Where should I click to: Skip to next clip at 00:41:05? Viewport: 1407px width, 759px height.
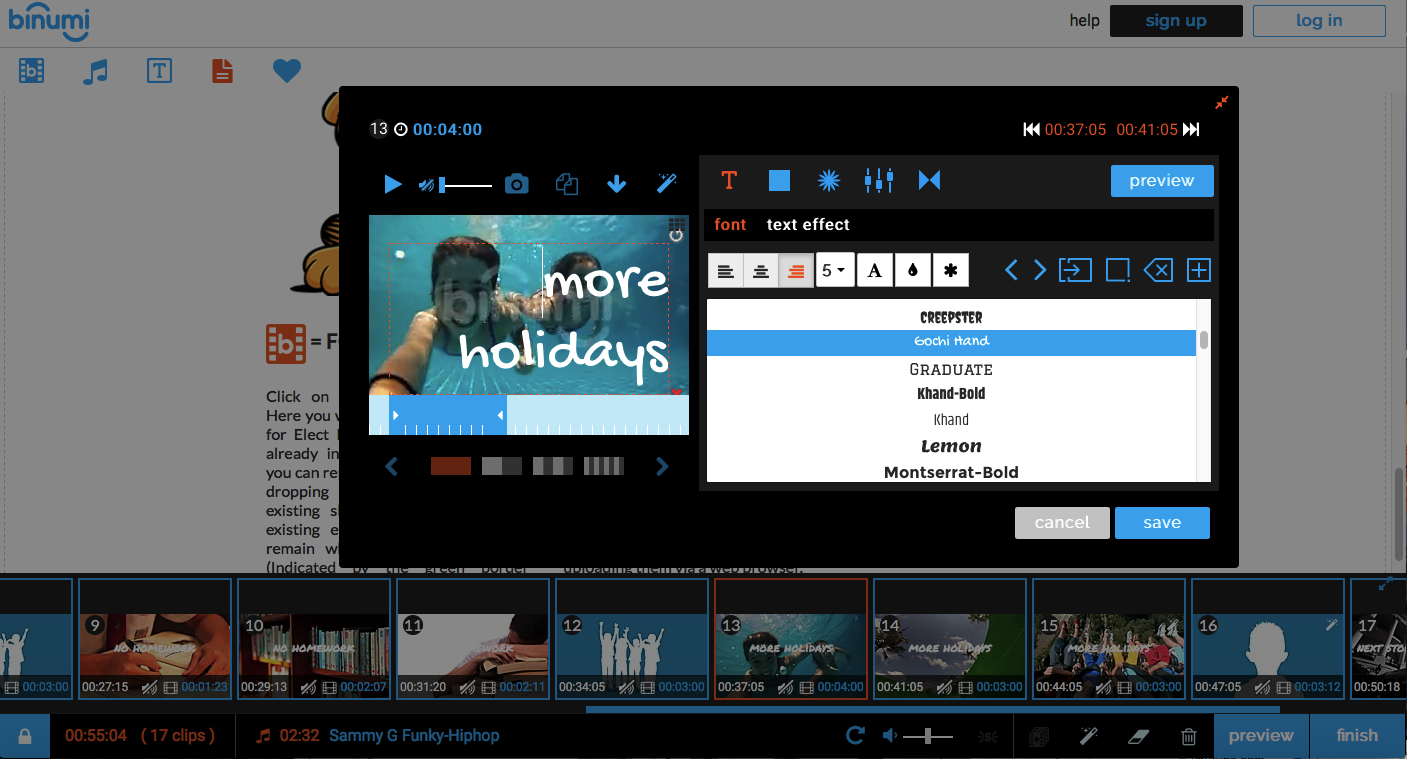click(x=1191, y=129)
